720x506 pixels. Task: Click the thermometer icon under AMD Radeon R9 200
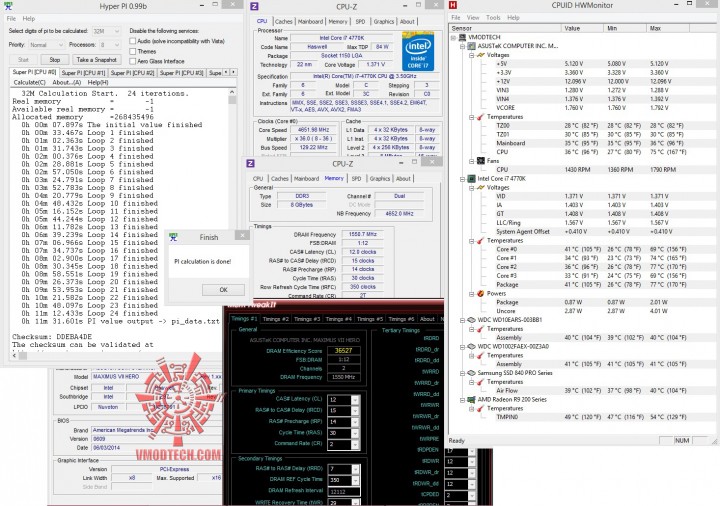[x=481, y=408]
